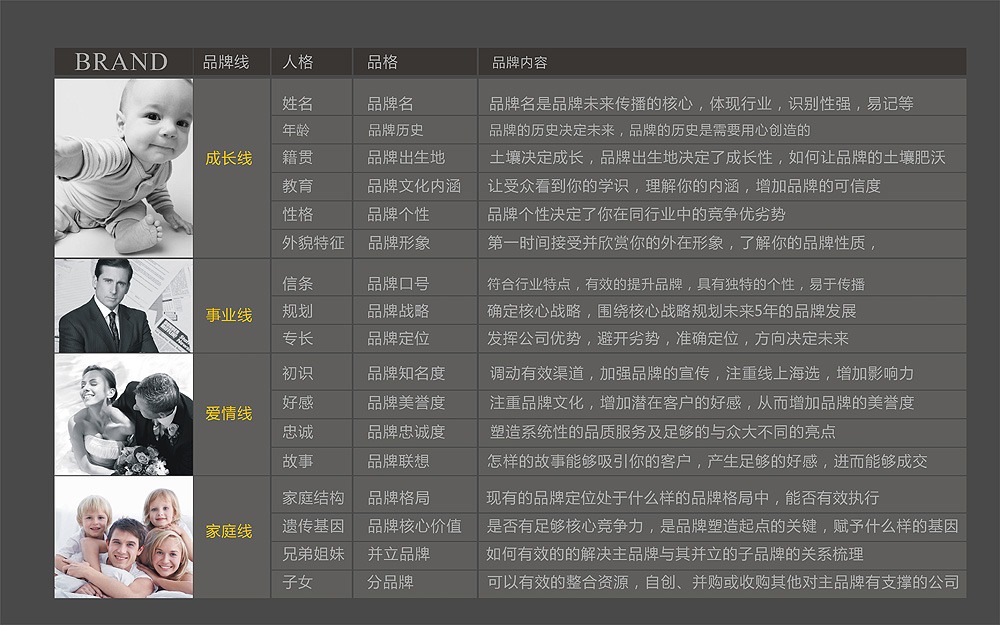Click the yellow 事业线 label
Screen dimensions: 1000x625
click(229, 315)
